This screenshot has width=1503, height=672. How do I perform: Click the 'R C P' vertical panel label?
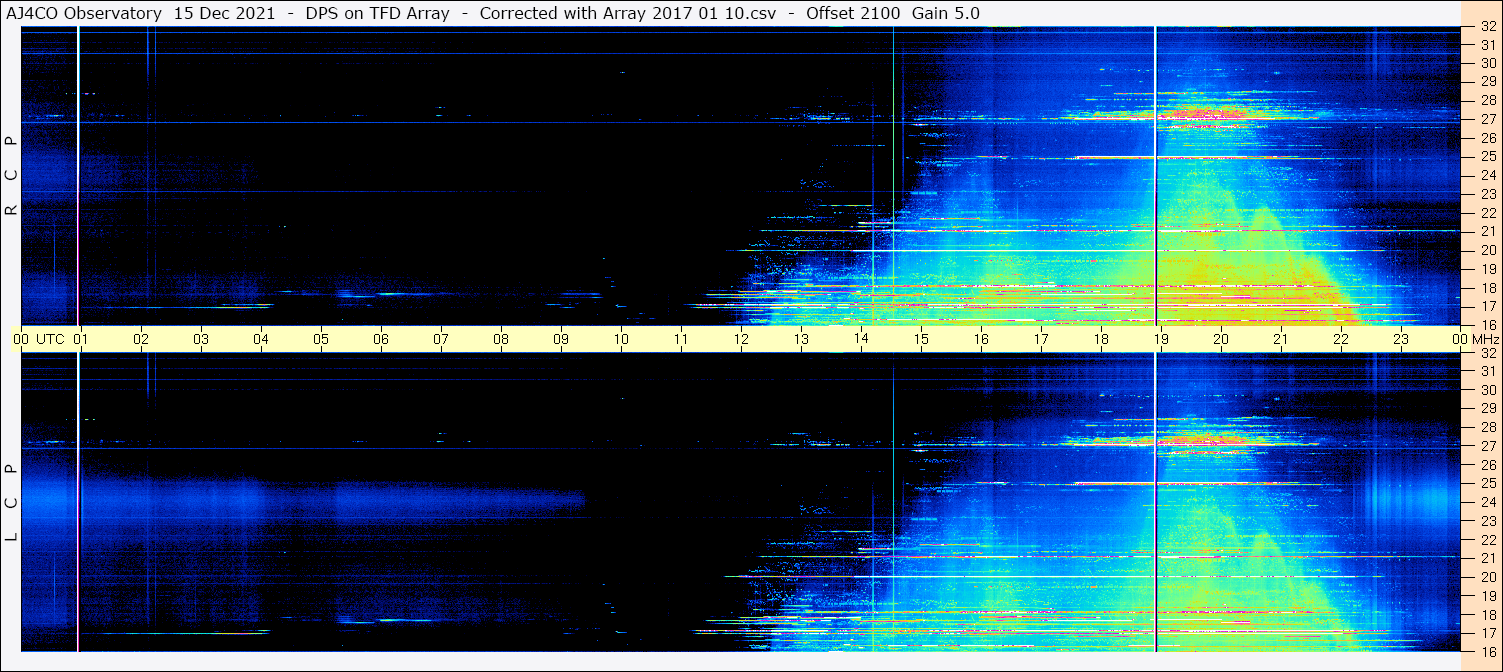tap(11, 175)
